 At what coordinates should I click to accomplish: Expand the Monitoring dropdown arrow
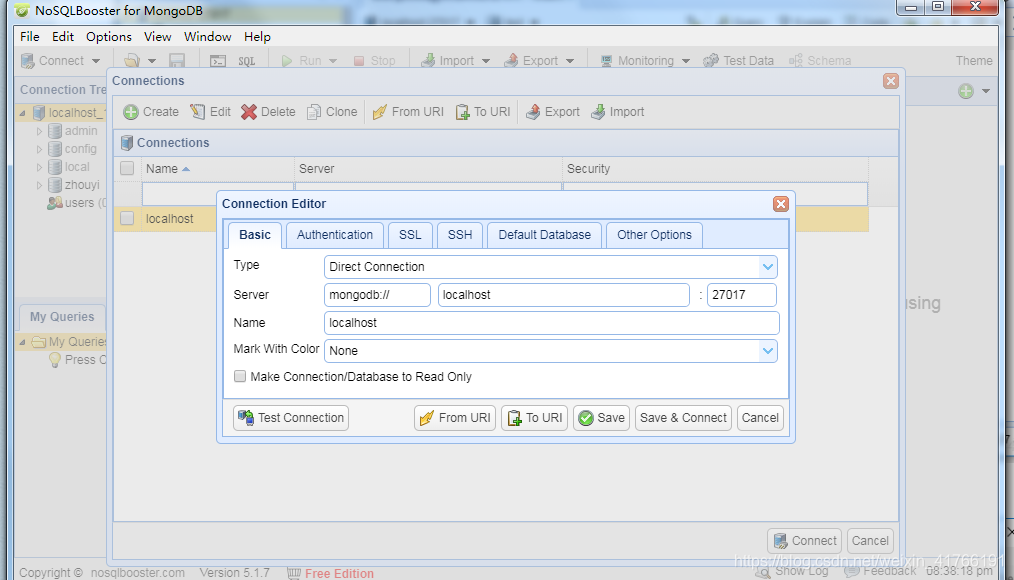685,61
